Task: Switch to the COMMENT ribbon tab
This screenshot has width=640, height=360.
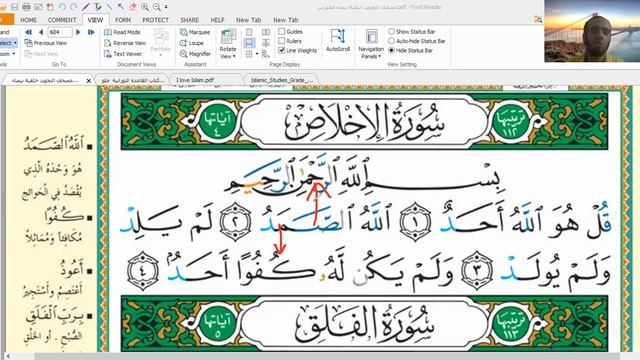Action: pyautogui.click(x=62, y=20)
